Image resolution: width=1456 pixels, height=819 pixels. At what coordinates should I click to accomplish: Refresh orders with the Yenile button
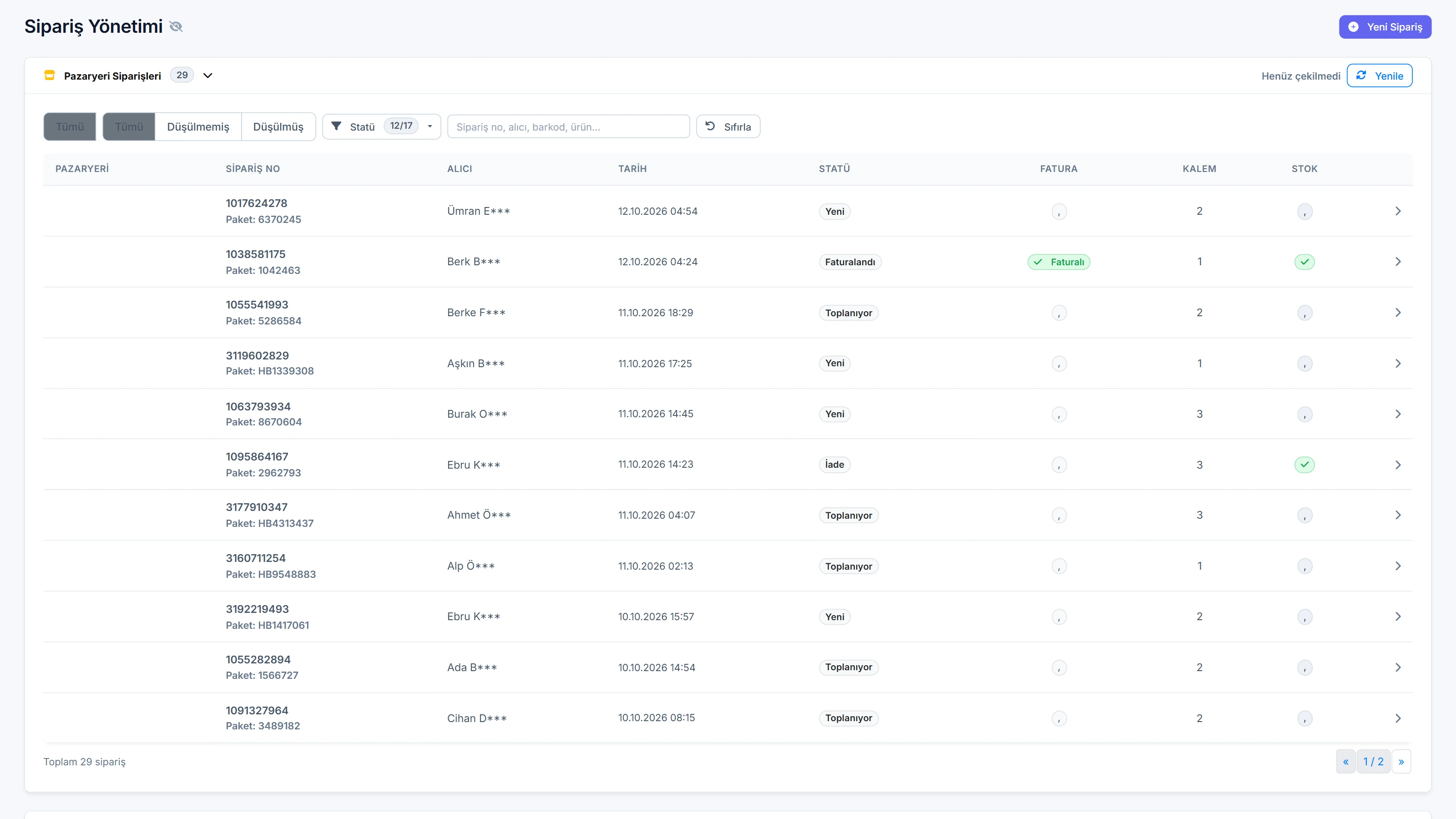click(1379, 76)
